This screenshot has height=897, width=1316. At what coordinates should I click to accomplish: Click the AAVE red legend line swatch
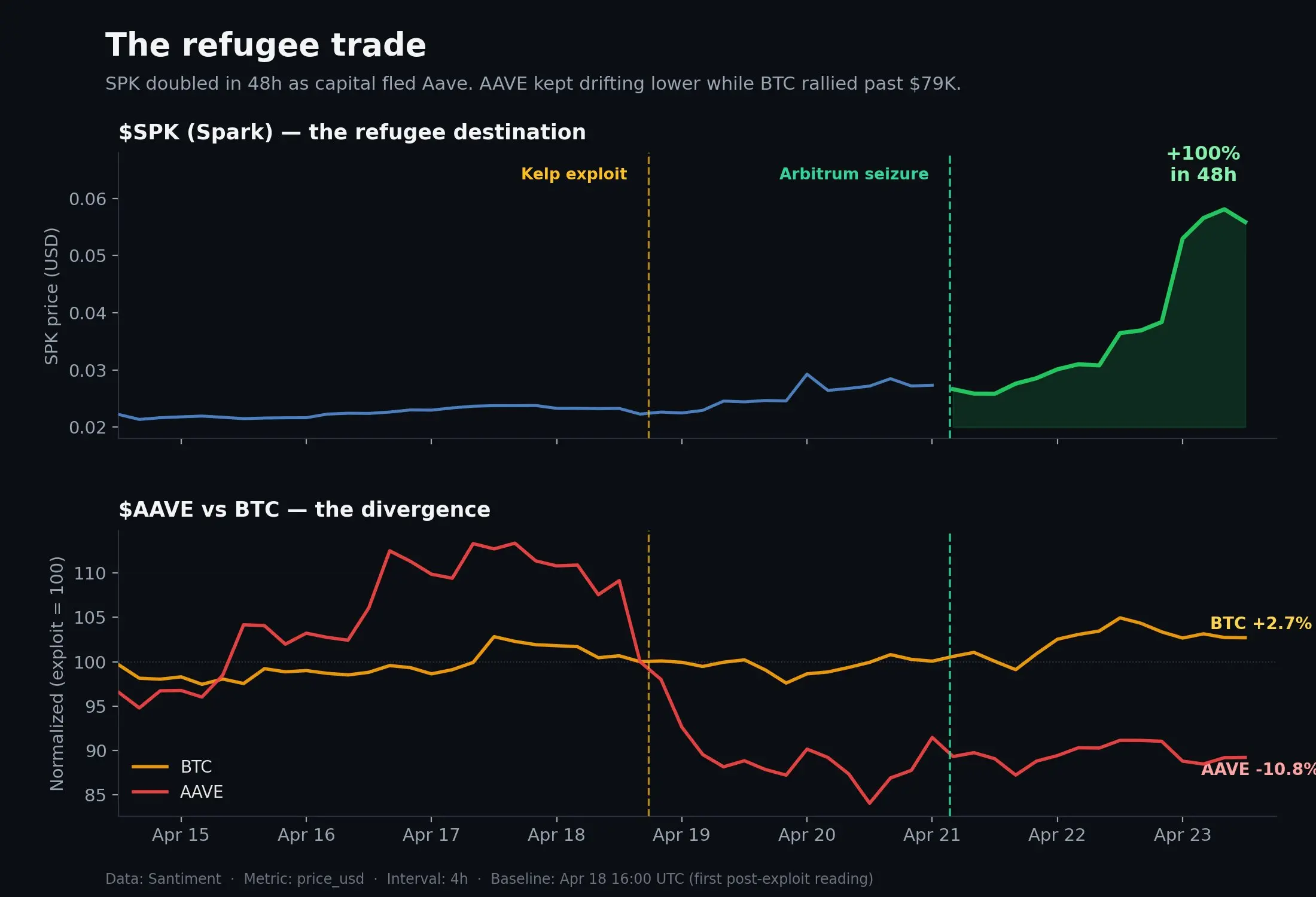pos(150,792)
